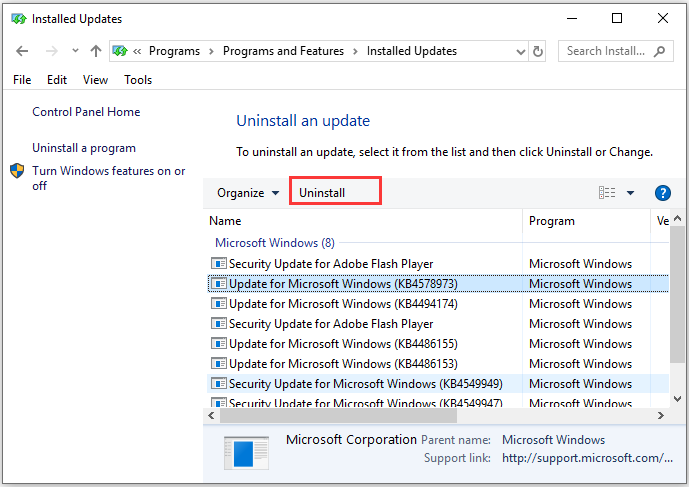Click the search magnifier icon
The height and width of the screenshot is (487, 689).
661,51
